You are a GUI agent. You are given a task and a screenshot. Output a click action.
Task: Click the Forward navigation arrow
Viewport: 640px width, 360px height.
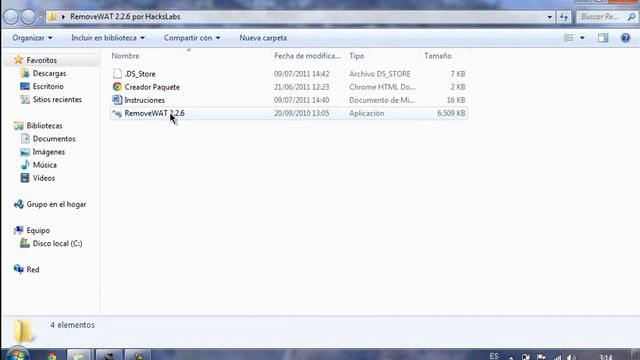[28, 17]
